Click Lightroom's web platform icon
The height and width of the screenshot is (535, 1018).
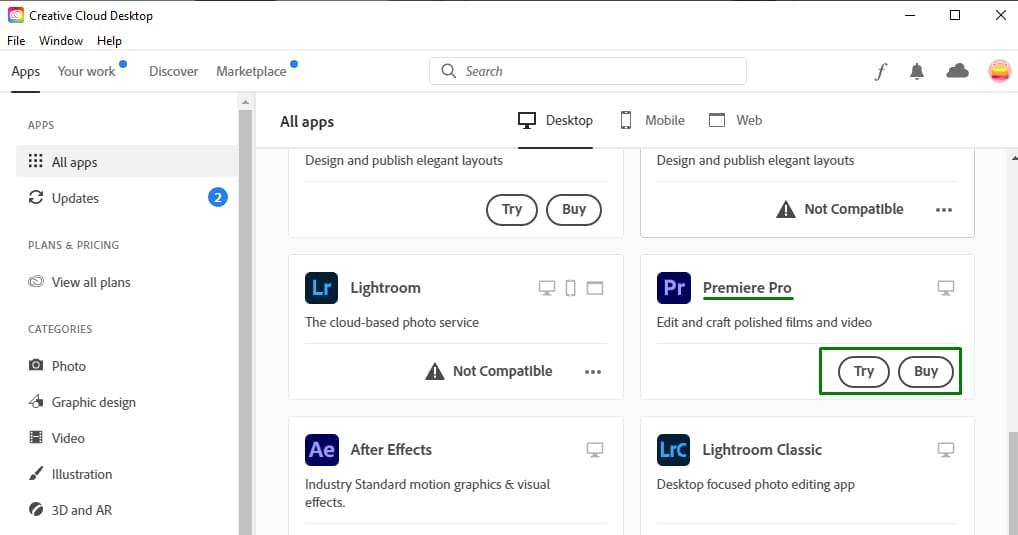pyautogui.click(x=595, y=288)
